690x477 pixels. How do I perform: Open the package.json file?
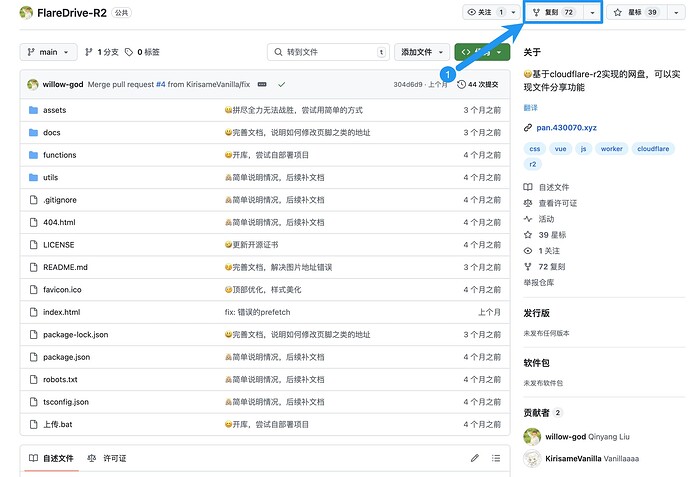pos(66,357)
